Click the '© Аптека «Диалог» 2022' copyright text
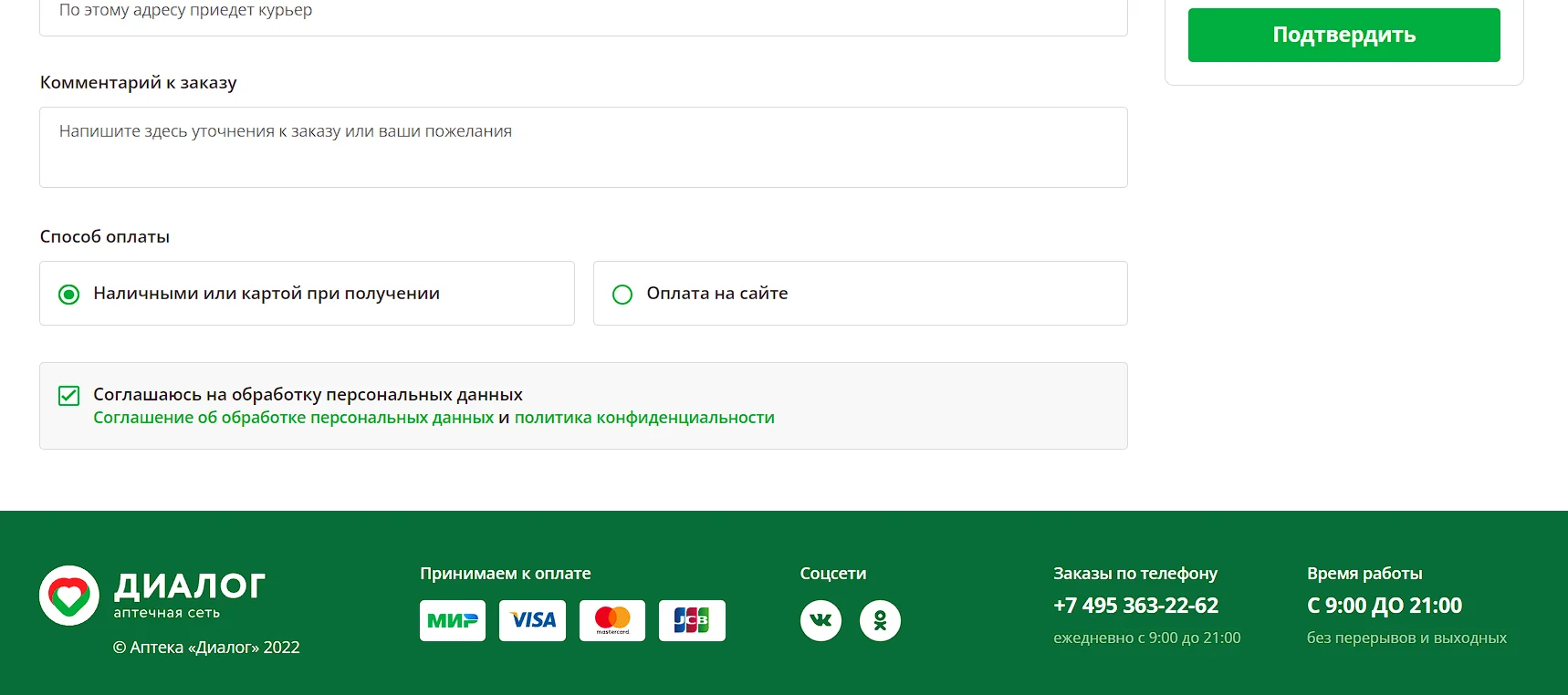 click(206, 648)
